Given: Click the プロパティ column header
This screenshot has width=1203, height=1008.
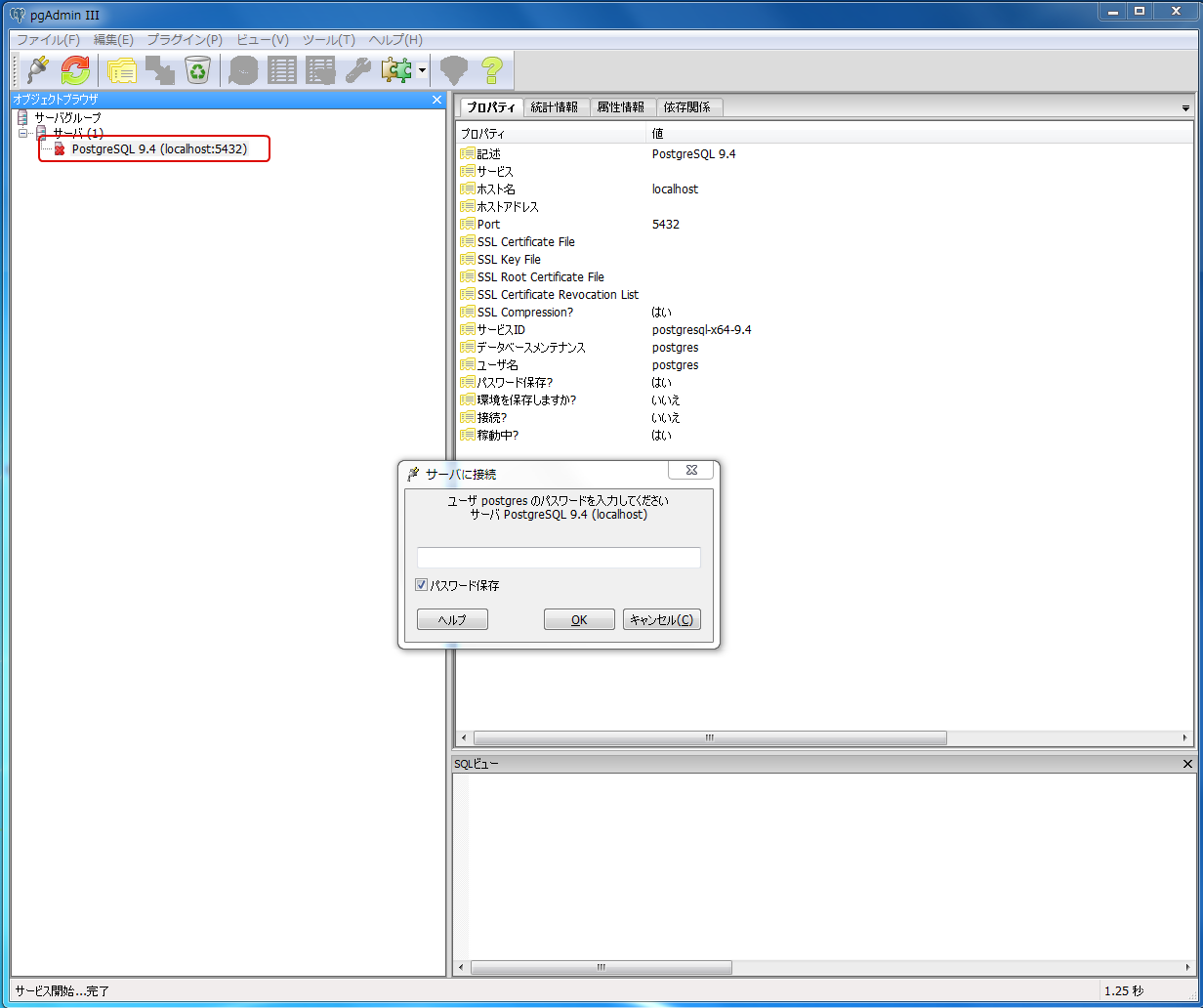Looking at the screenshot, I should [x=552, y=134].
